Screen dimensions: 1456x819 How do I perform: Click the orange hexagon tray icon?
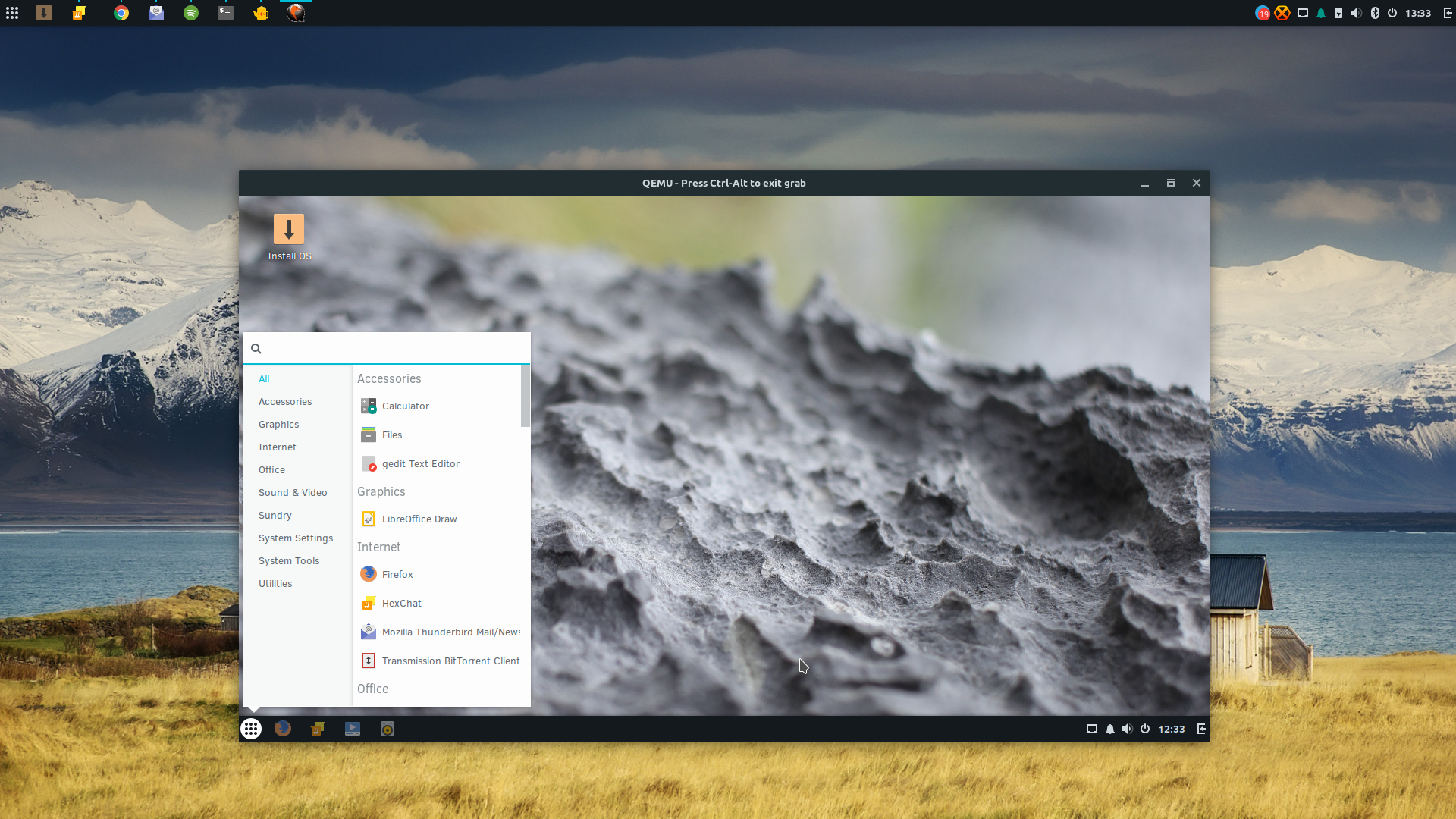[1282, 13]
